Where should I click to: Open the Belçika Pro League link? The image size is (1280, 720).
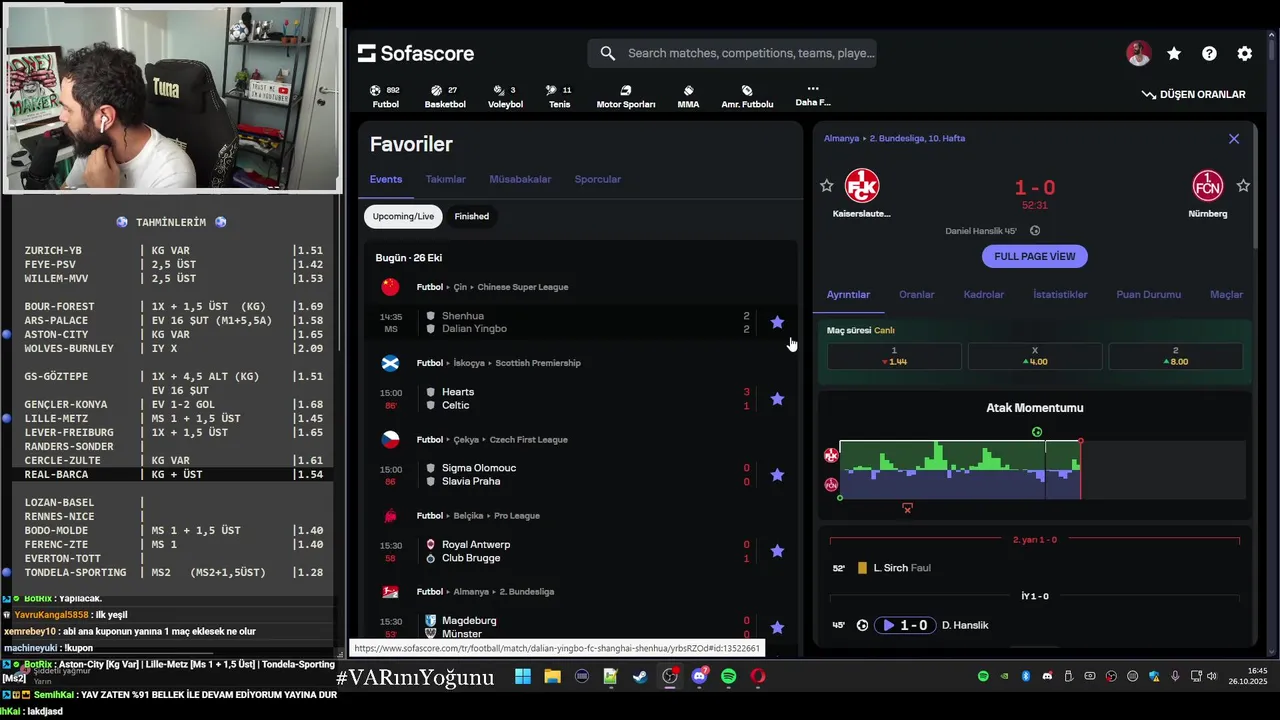coord(516,516)
